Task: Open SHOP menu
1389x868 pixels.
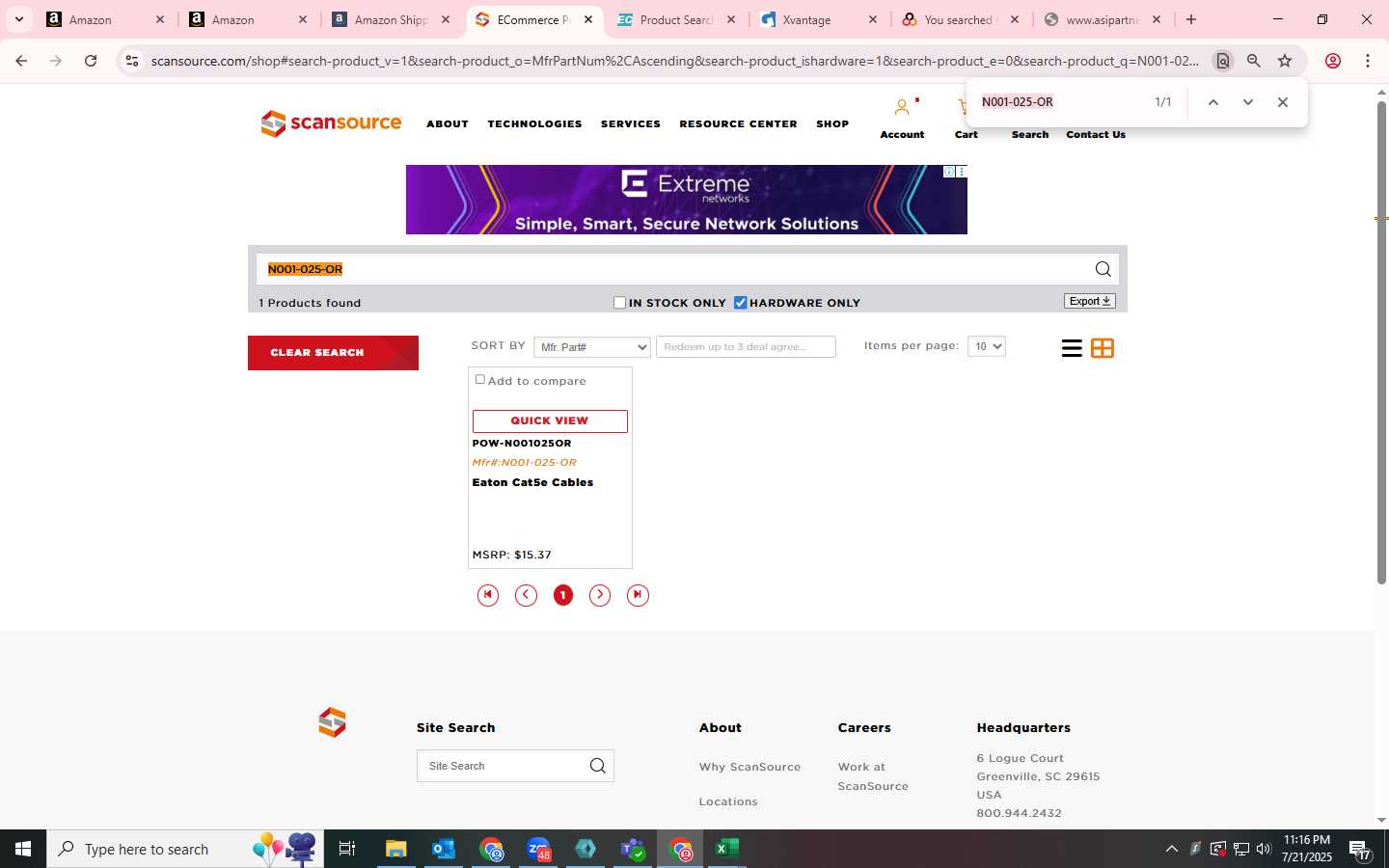Action: [x=832, y=124]
